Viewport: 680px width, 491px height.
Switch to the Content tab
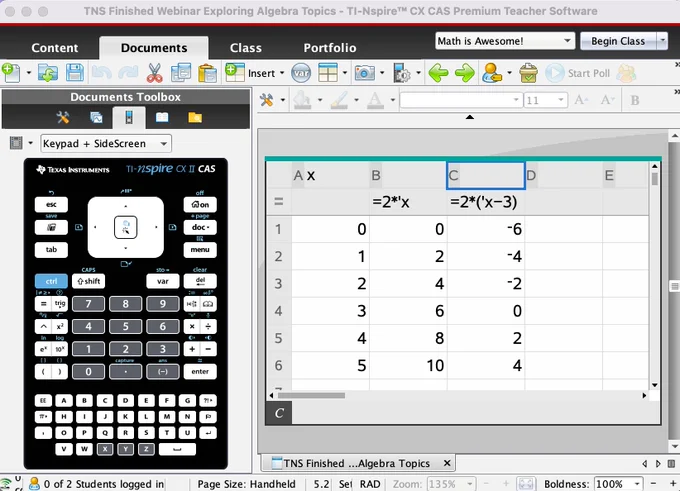point(55,48)
